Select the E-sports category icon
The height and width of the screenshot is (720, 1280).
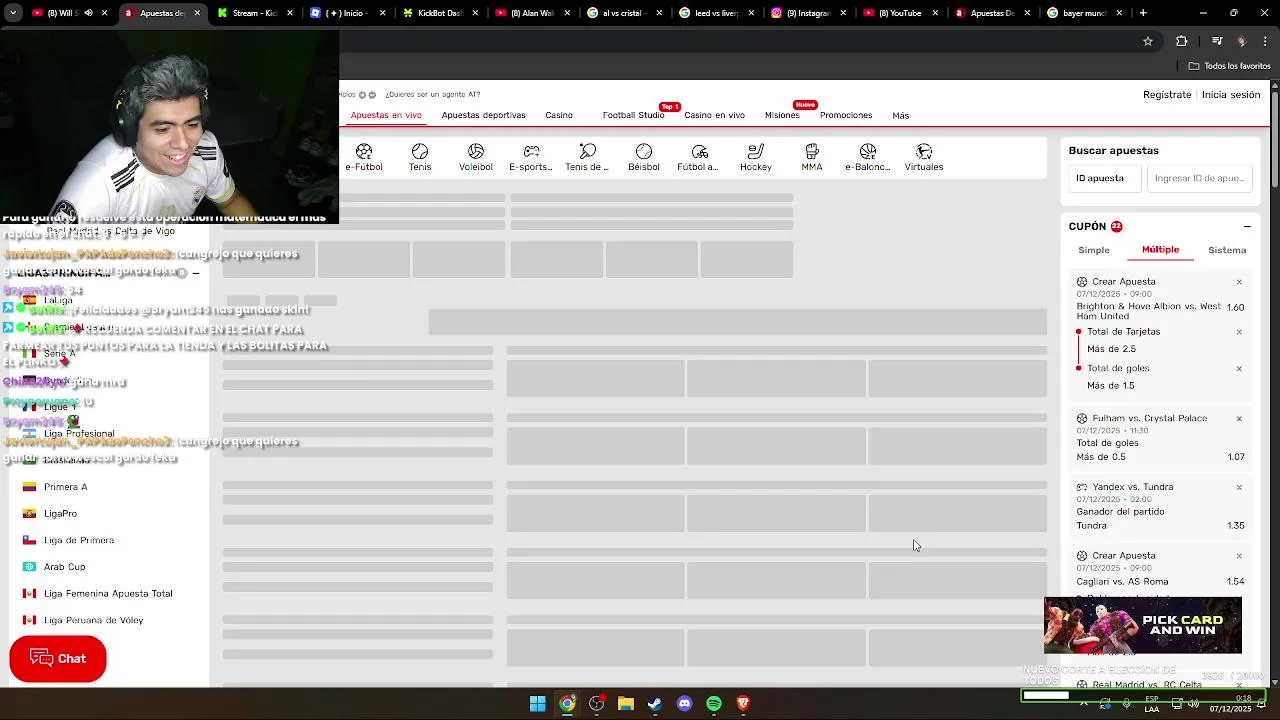click(531, 157)
